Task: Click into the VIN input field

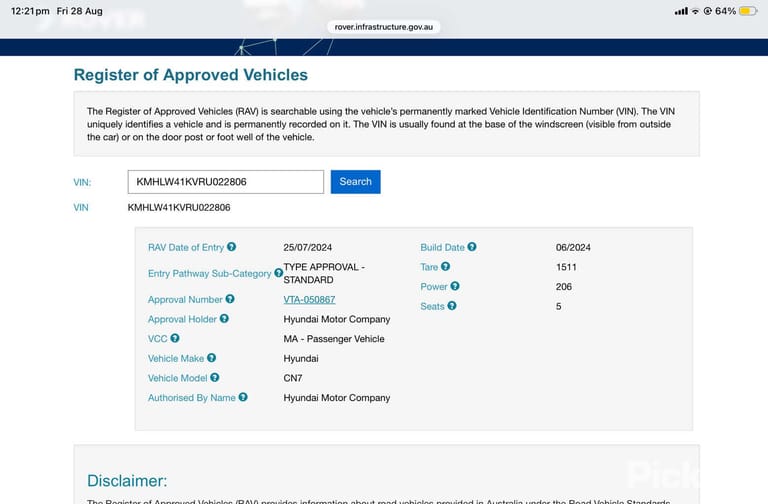Action: [x=226, y=182]
